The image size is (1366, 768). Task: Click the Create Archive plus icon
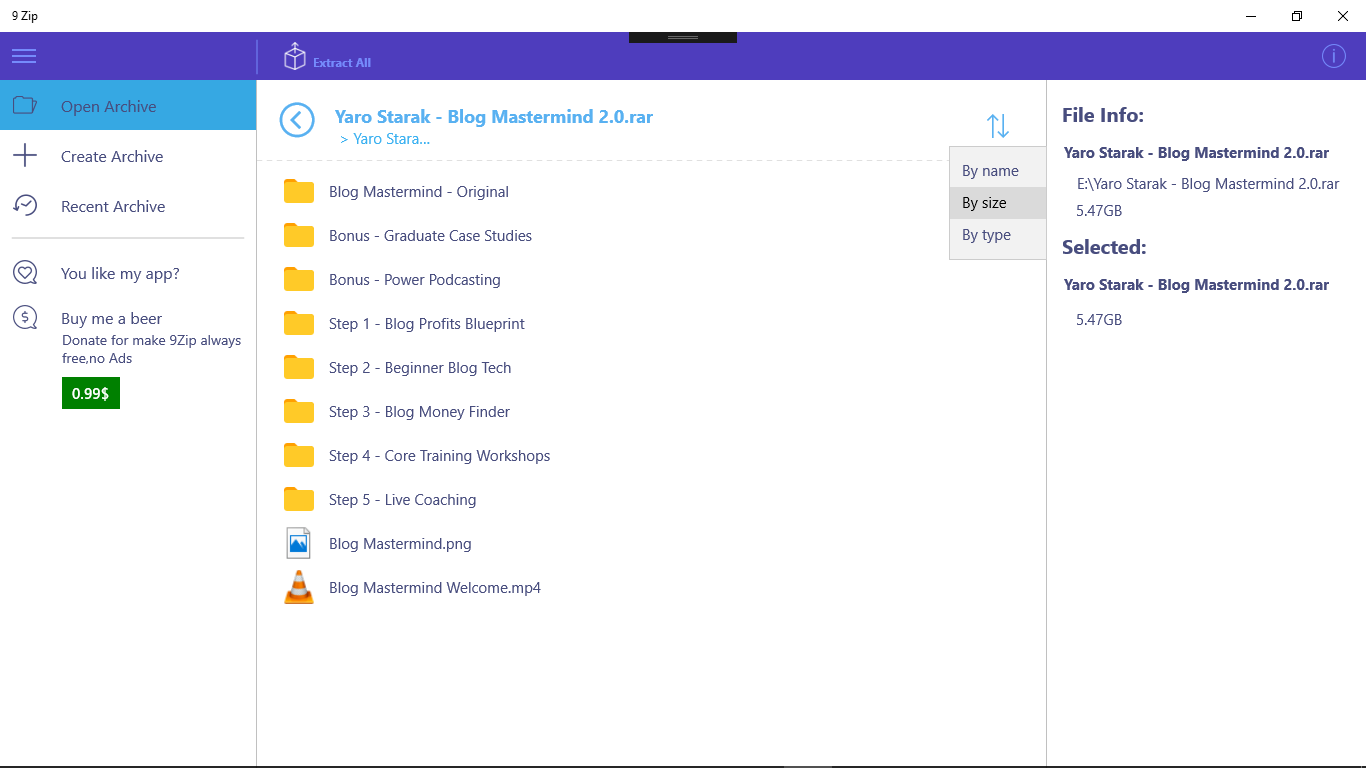(x=24, y=156)
